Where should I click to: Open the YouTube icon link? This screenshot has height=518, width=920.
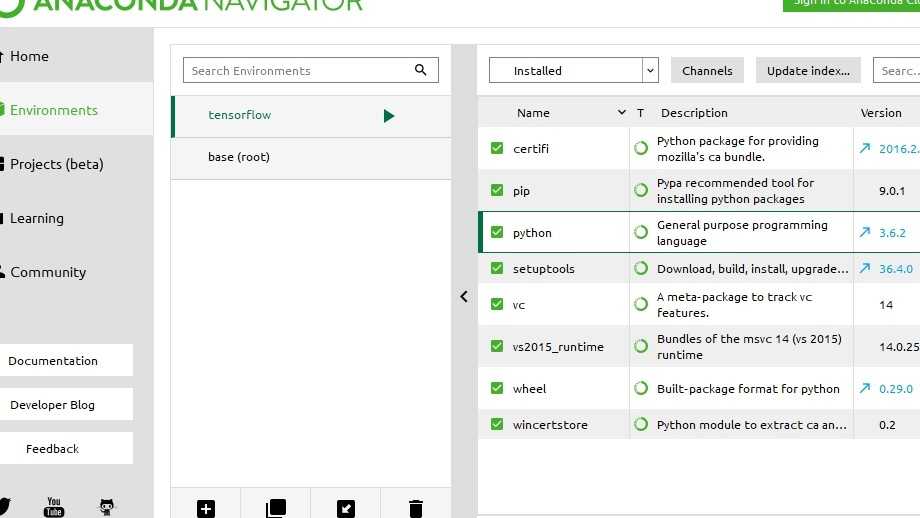tap(54, 507)
